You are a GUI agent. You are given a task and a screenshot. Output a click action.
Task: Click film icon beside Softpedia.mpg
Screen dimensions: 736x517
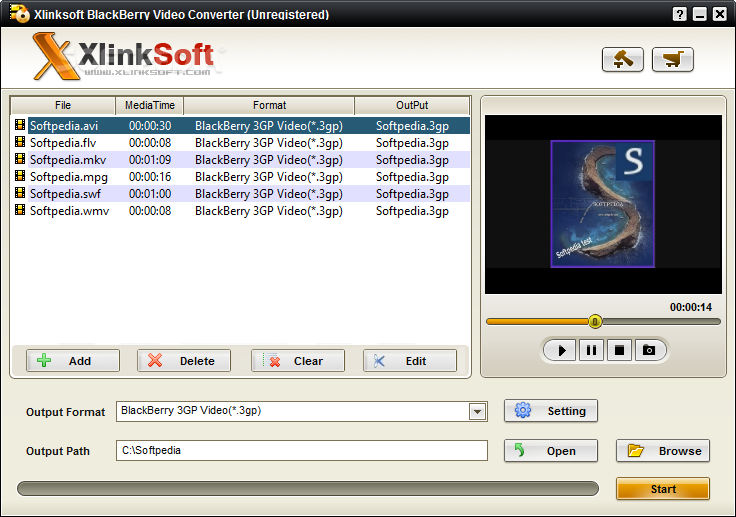point(20,176)
